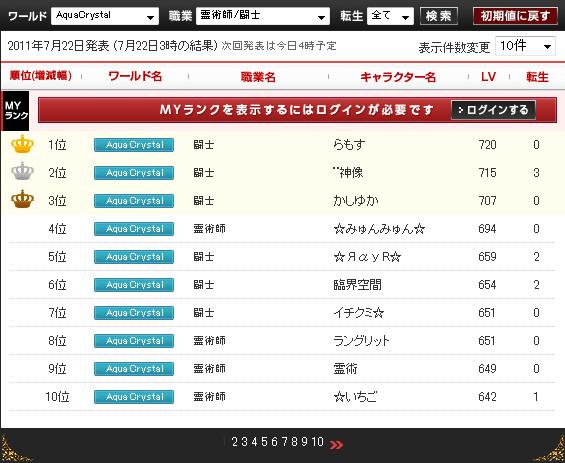The height and width of the screenshot is (463, 565).
Task: Click the level value 715
Action: [x=488, y=173]
